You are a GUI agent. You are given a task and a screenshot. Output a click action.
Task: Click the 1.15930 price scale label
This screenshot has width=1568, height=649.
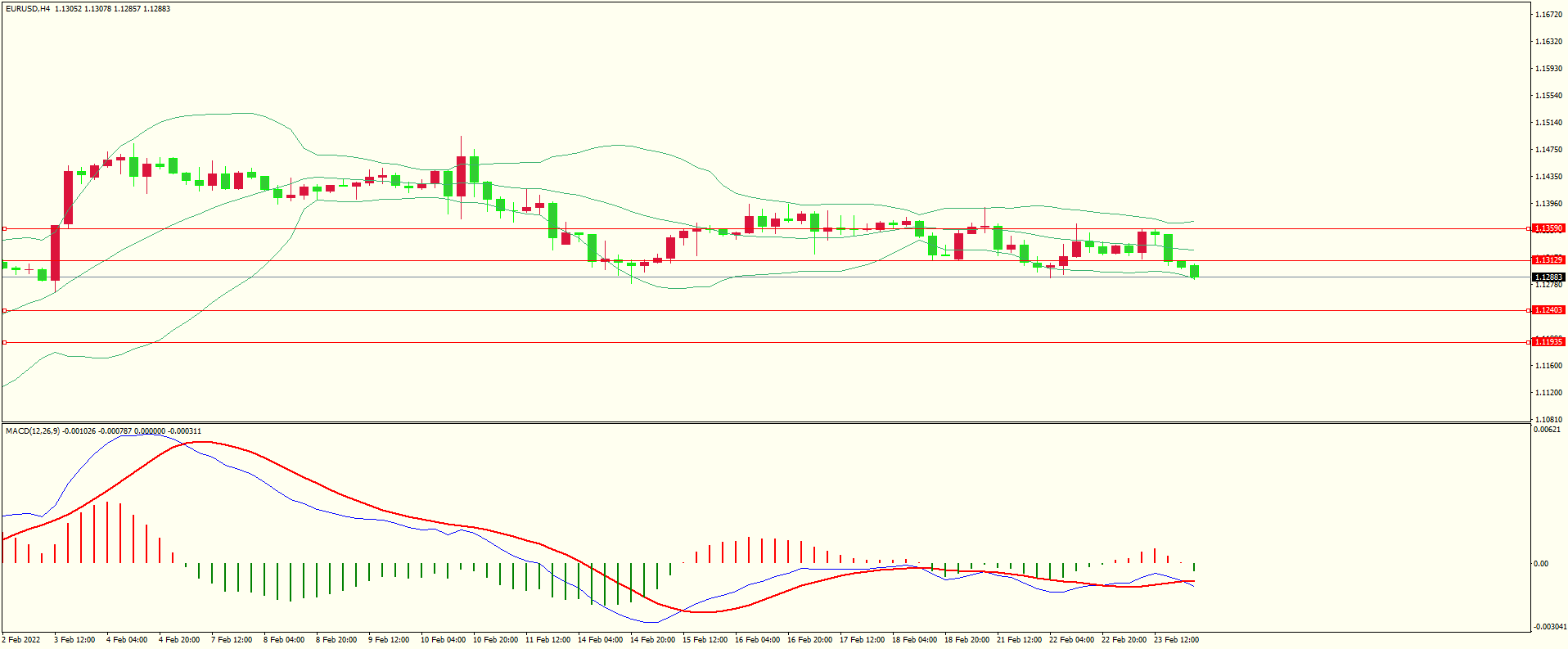pos(1549,69)
